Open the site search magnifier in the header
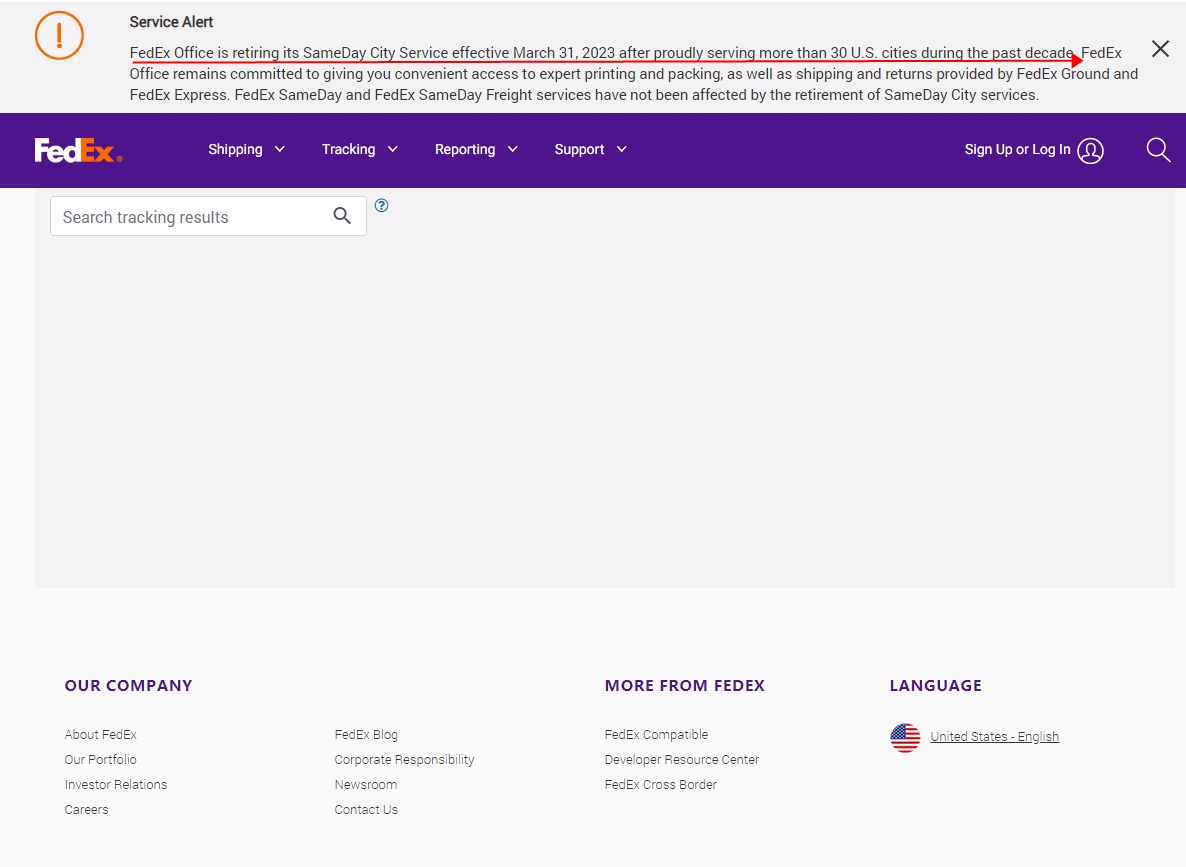 (x=1158, y=150)
